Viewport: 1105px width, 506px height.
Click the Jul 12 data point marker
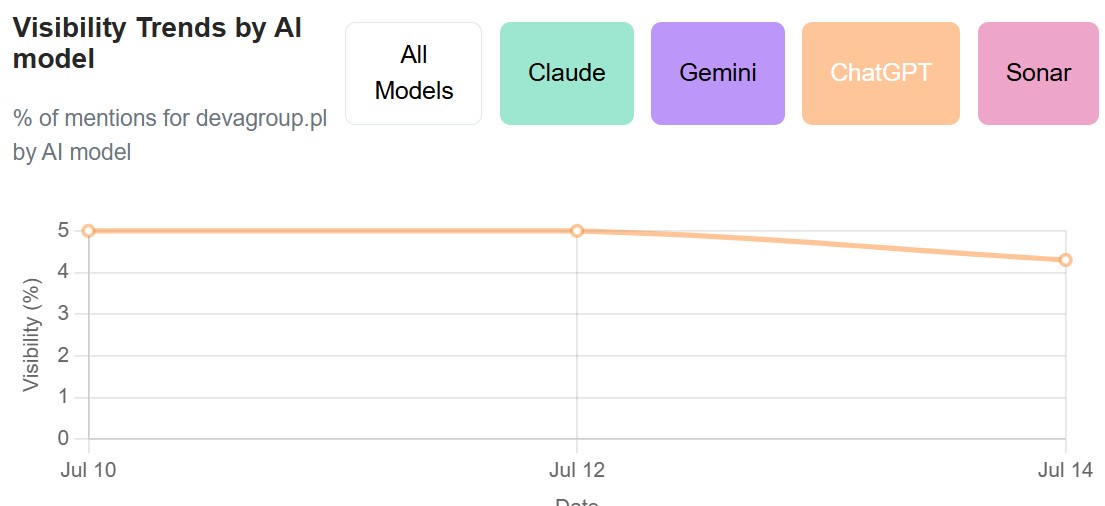[577, 230]
